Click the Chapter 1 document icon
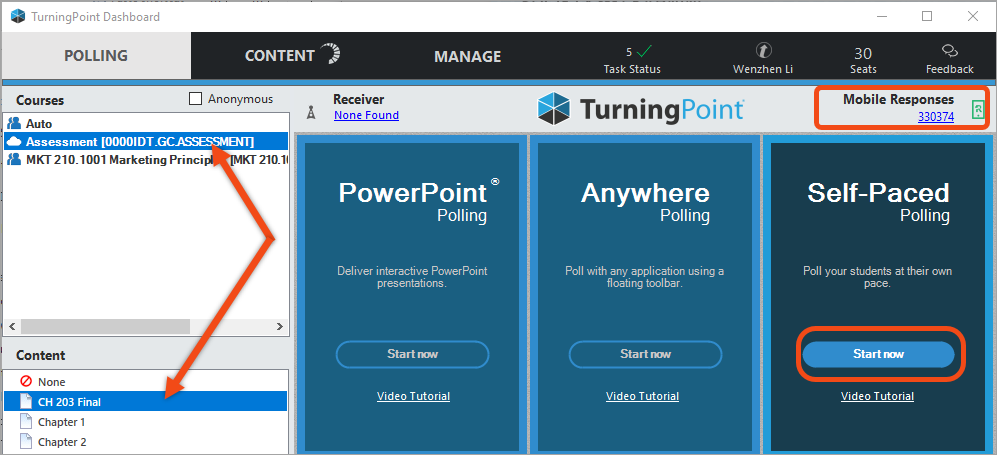Image resolution: width=997 pixels, height=455 pixels. pos(26,421)
